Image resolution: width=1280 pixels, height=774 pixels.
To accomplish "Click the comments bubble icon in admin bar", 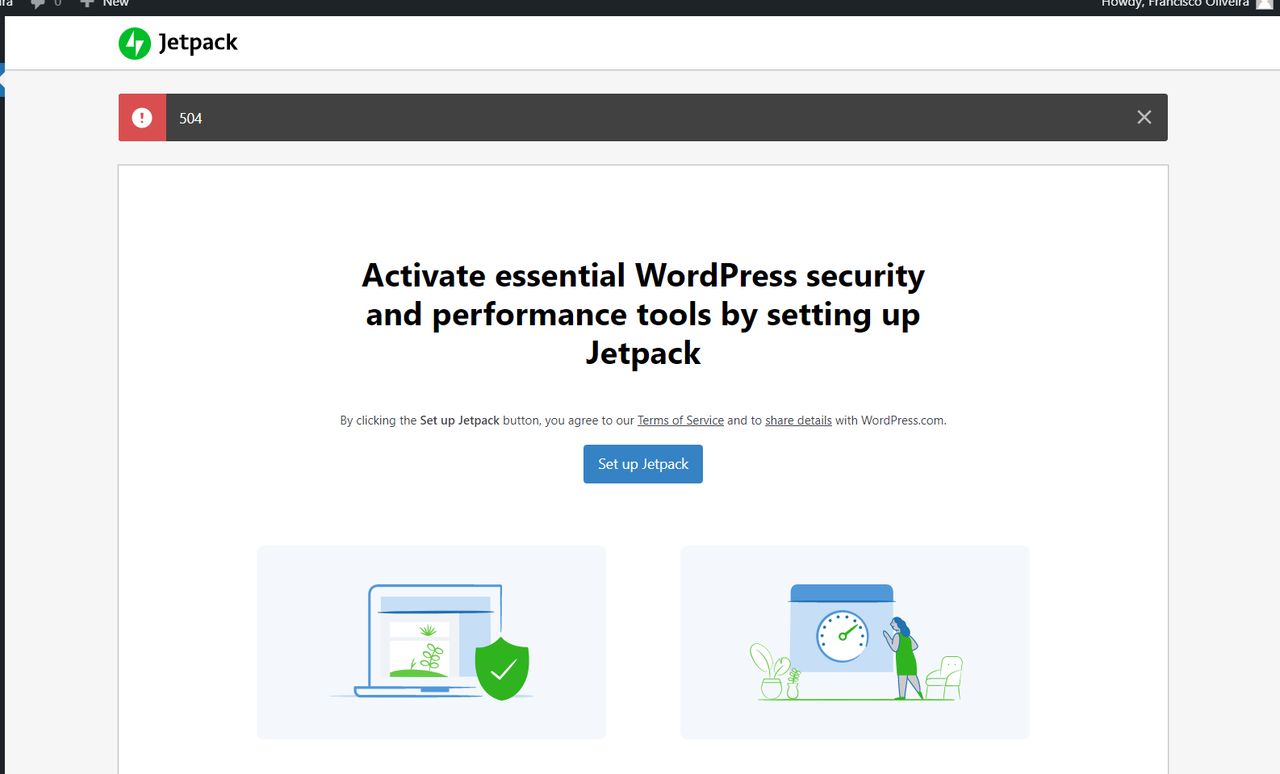I will 38,4.
